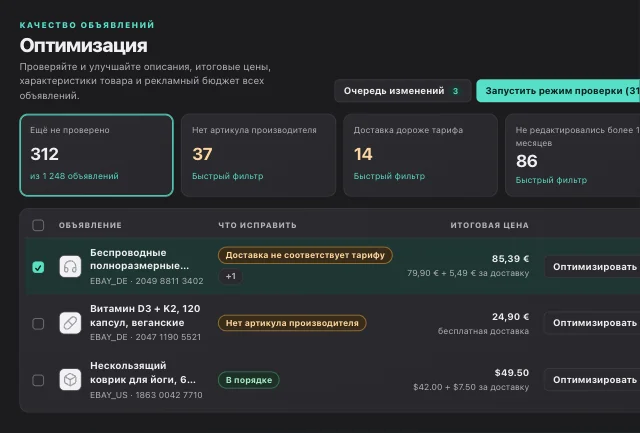The height and width of the screenshot is (433, 640).
Task: Click the Оптимизация page heading
Action: point(83,45)
